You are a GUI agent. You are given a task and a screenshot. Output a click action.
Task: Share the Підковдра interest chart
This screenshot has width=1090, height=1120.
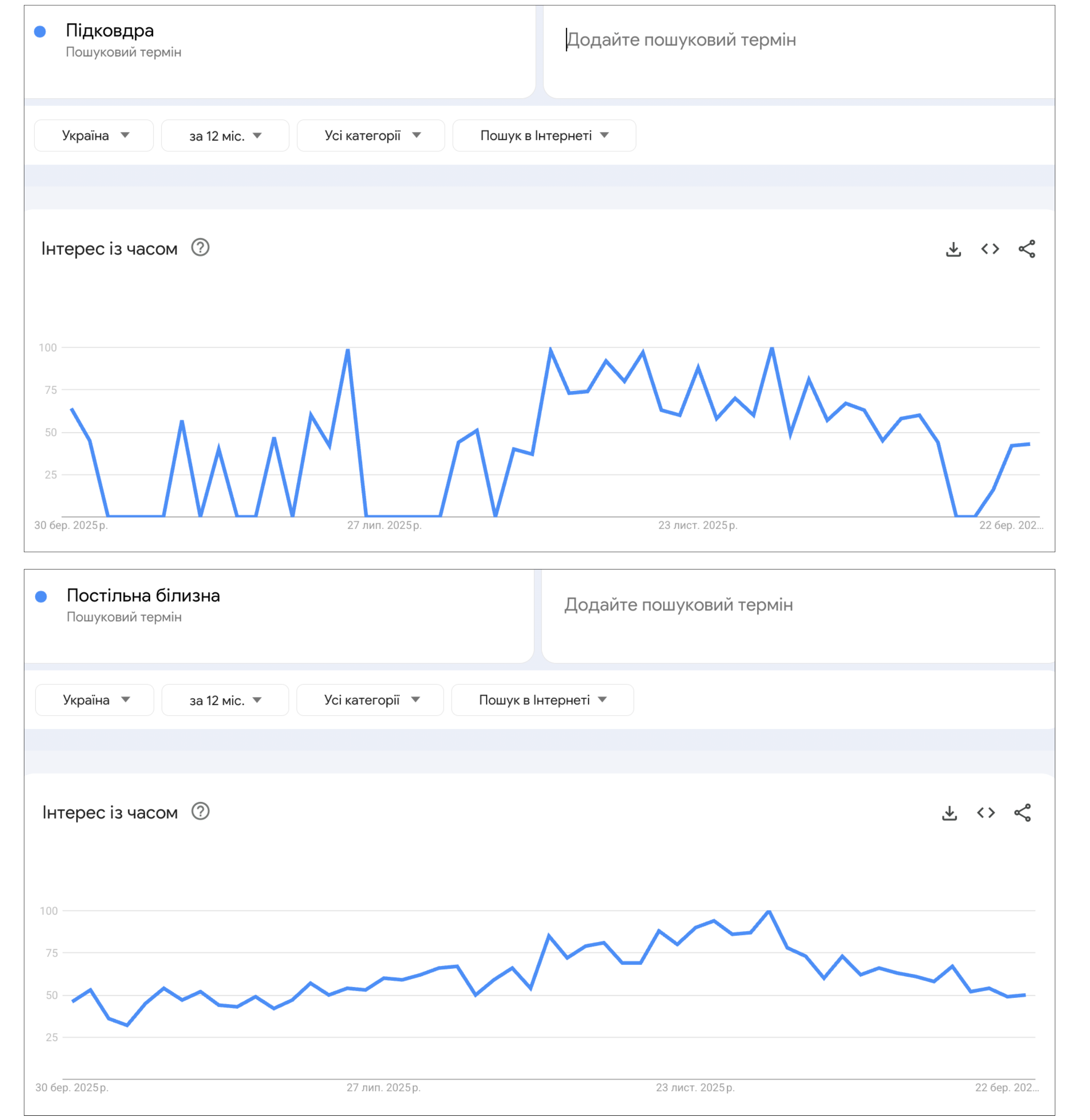pos(1026,249)
